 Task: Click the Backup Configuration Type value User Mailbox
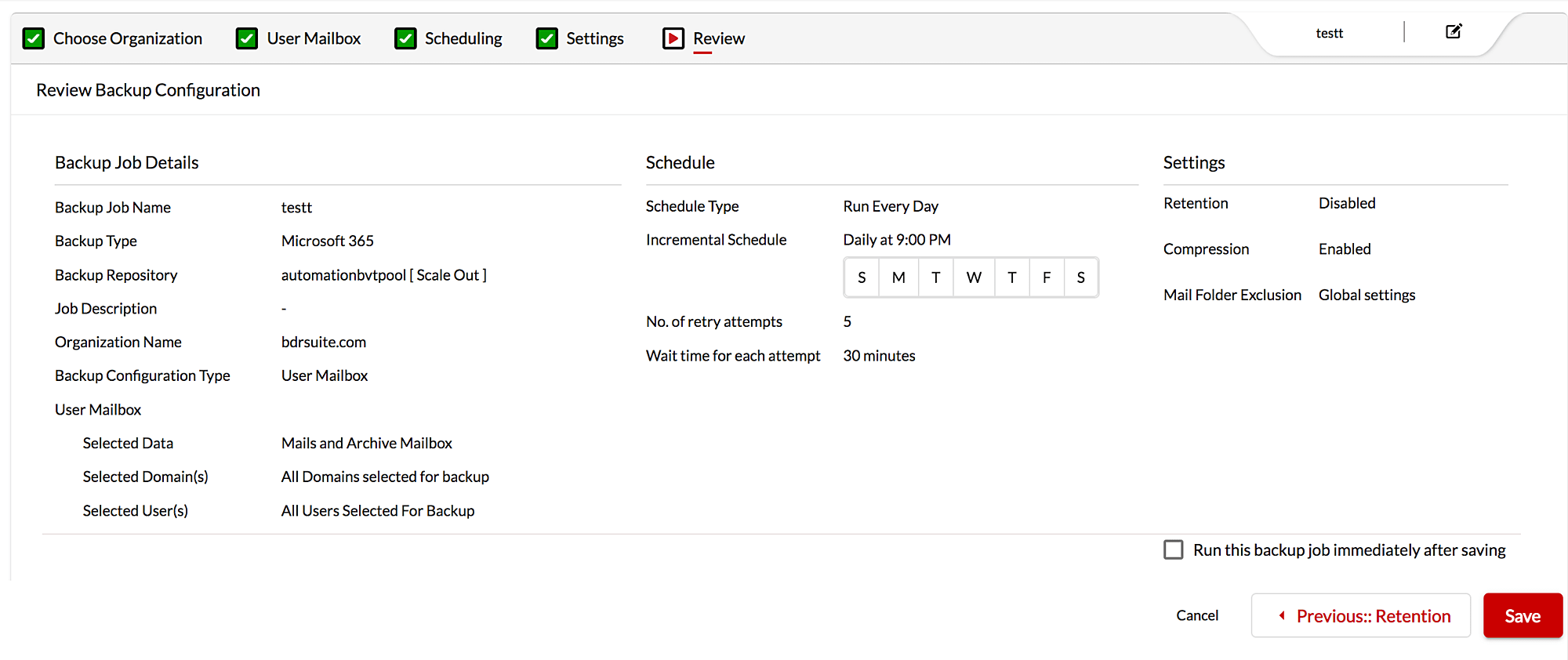pos(325,375)
